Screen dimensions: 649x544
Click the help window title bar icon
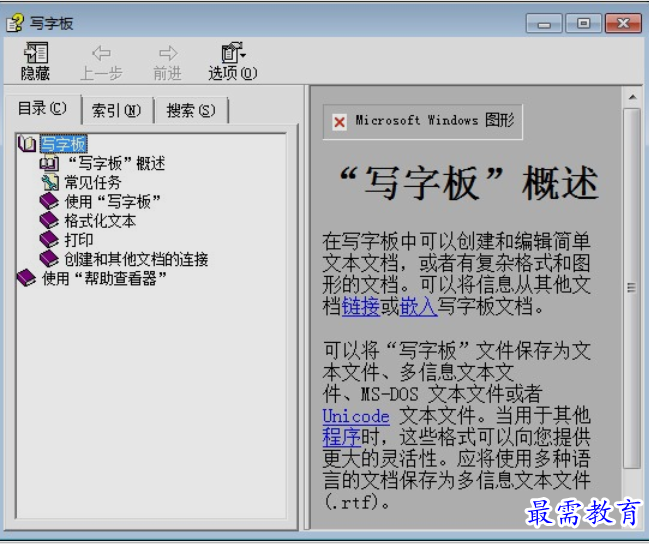coord(15,22)
